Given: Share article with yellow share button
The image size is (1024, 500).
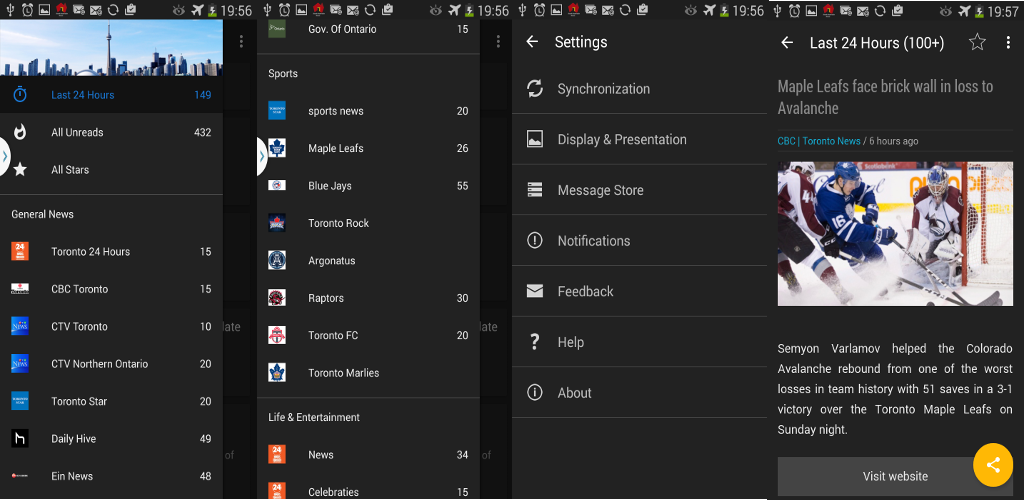Looking at the screenshot, I should pyautogui.click(x=993, y=465).
